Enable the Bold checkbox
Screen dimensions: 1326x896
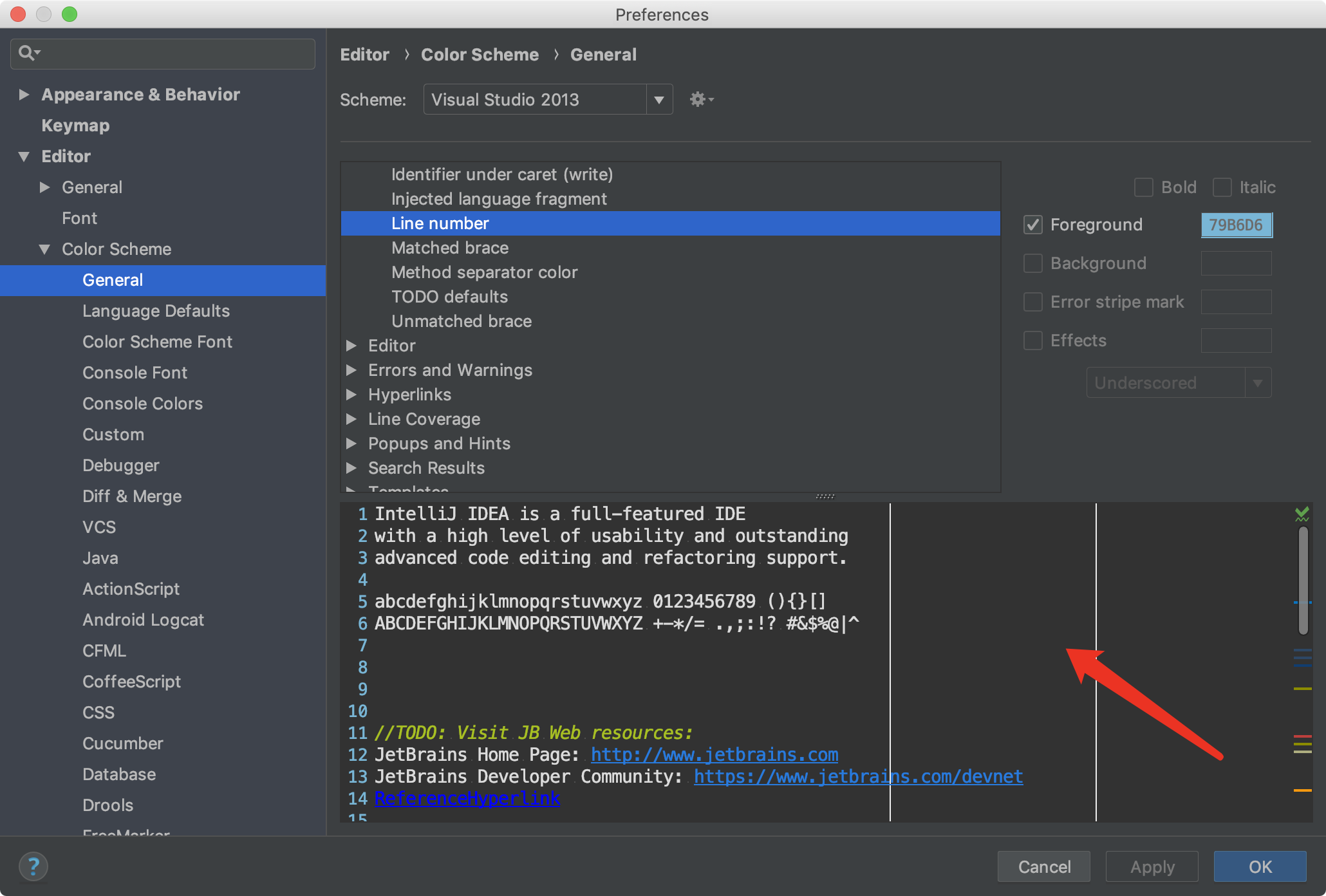[1143, 187]
